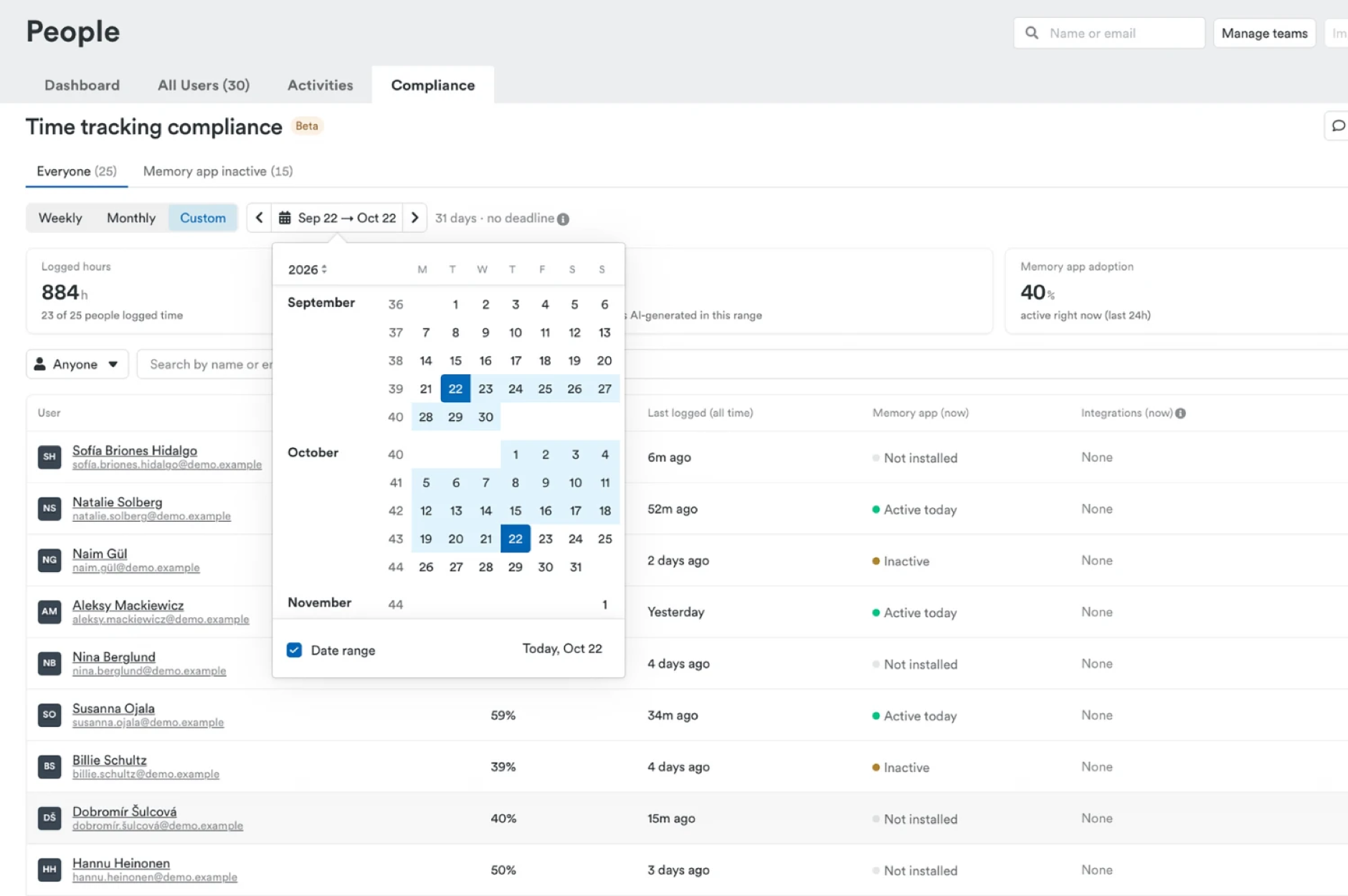Select the Compliance tab
Image resolution: width=1348 pixels, height=896 pixels.
point(433,85)
